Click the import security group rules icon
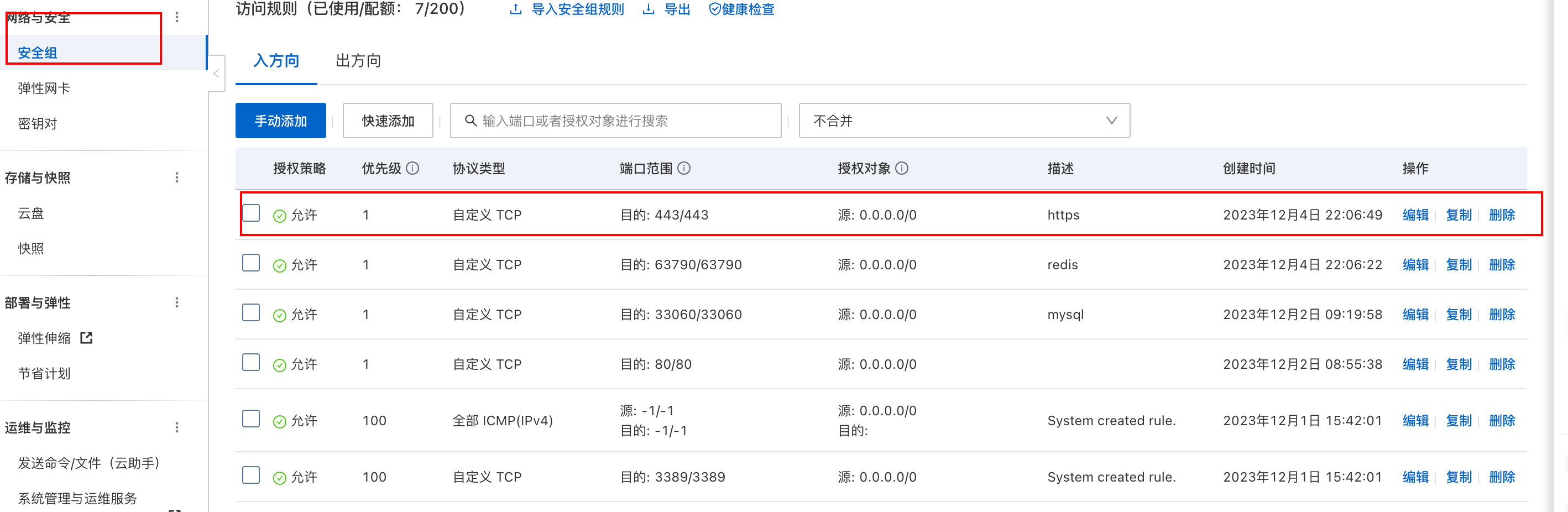The image size is (1568, 512). (517, 9)
